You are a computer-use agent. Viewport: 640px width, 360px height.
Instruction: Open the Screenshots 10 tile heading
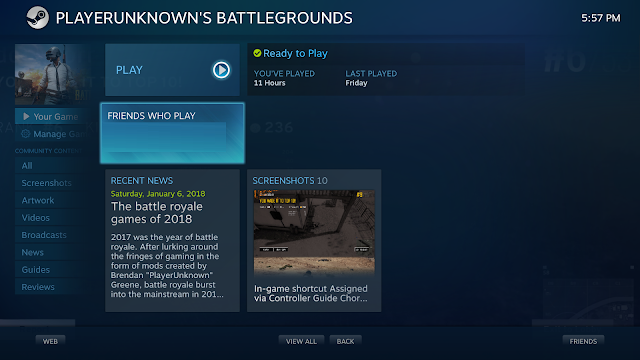tap(290, 180)
